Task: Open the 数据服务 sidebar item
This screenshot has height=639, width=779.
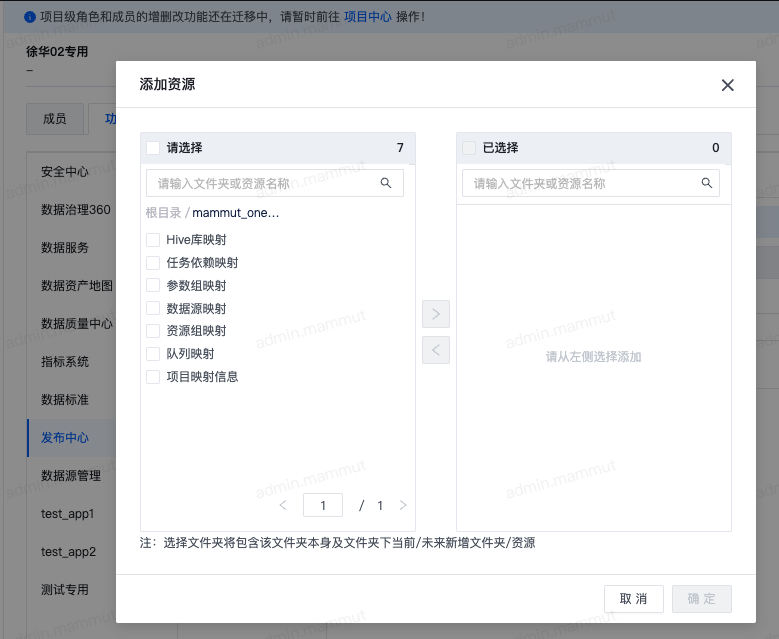Action: coord(65,247)
